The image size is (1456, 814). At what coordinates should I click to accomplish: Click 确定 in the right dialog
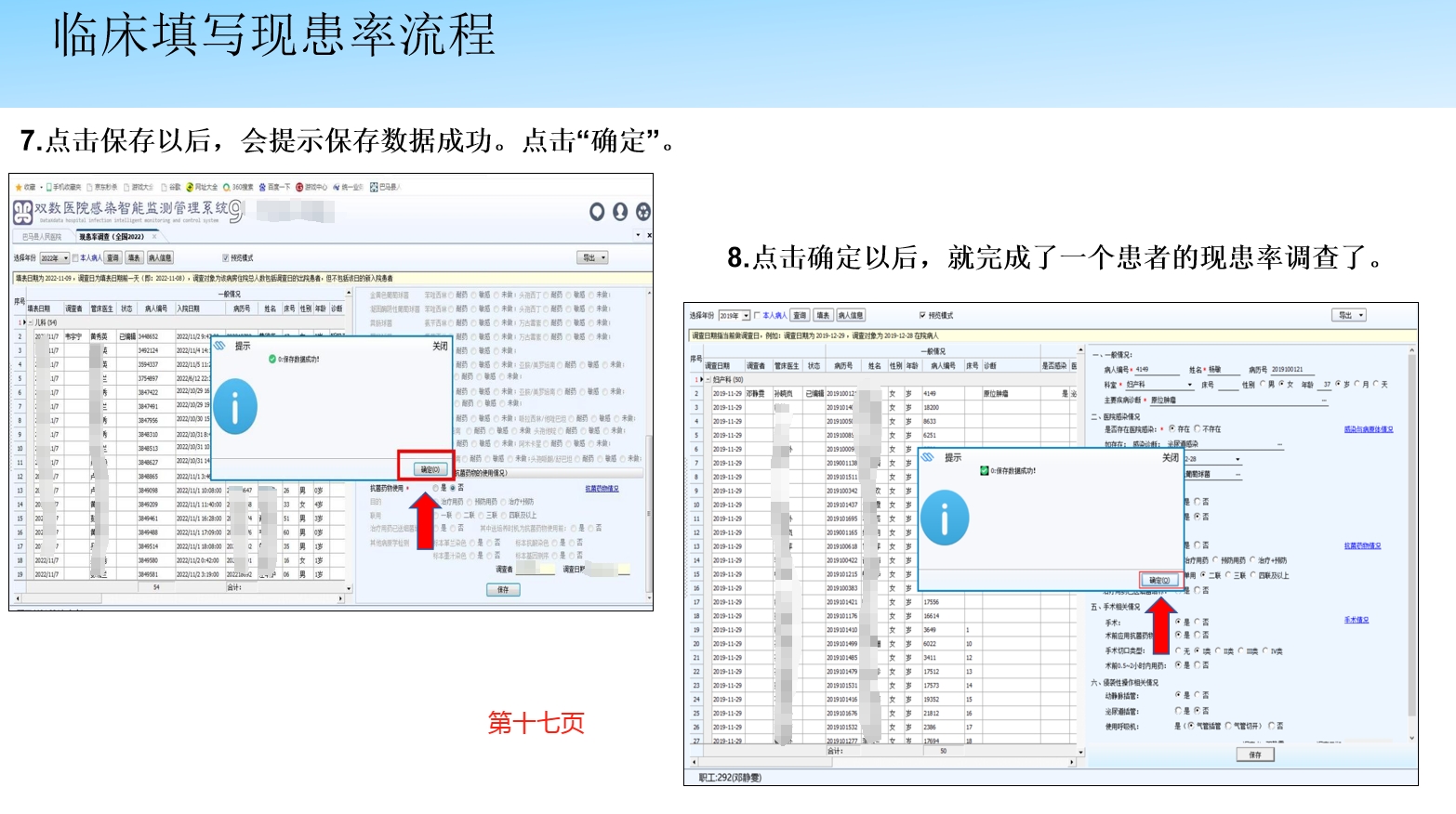point(1159,581)
